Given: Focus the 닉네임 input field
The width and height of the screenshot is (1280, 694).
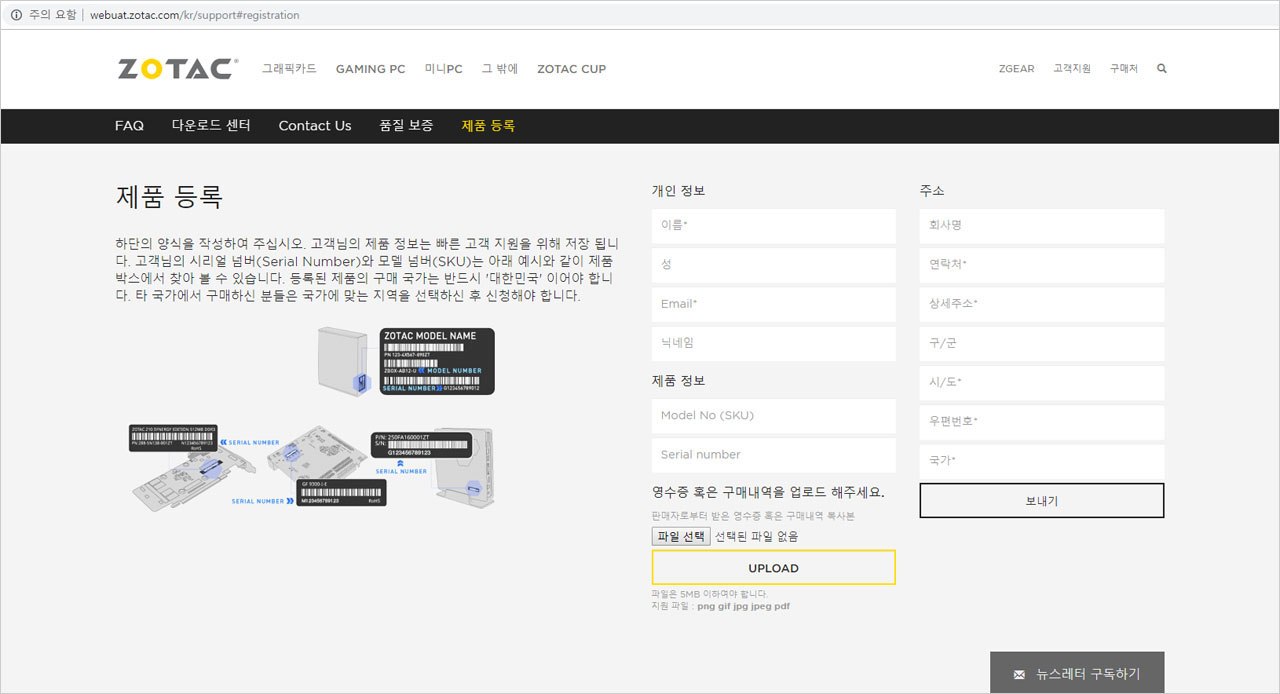Looking at the screenshot, I should click(774, 343).
